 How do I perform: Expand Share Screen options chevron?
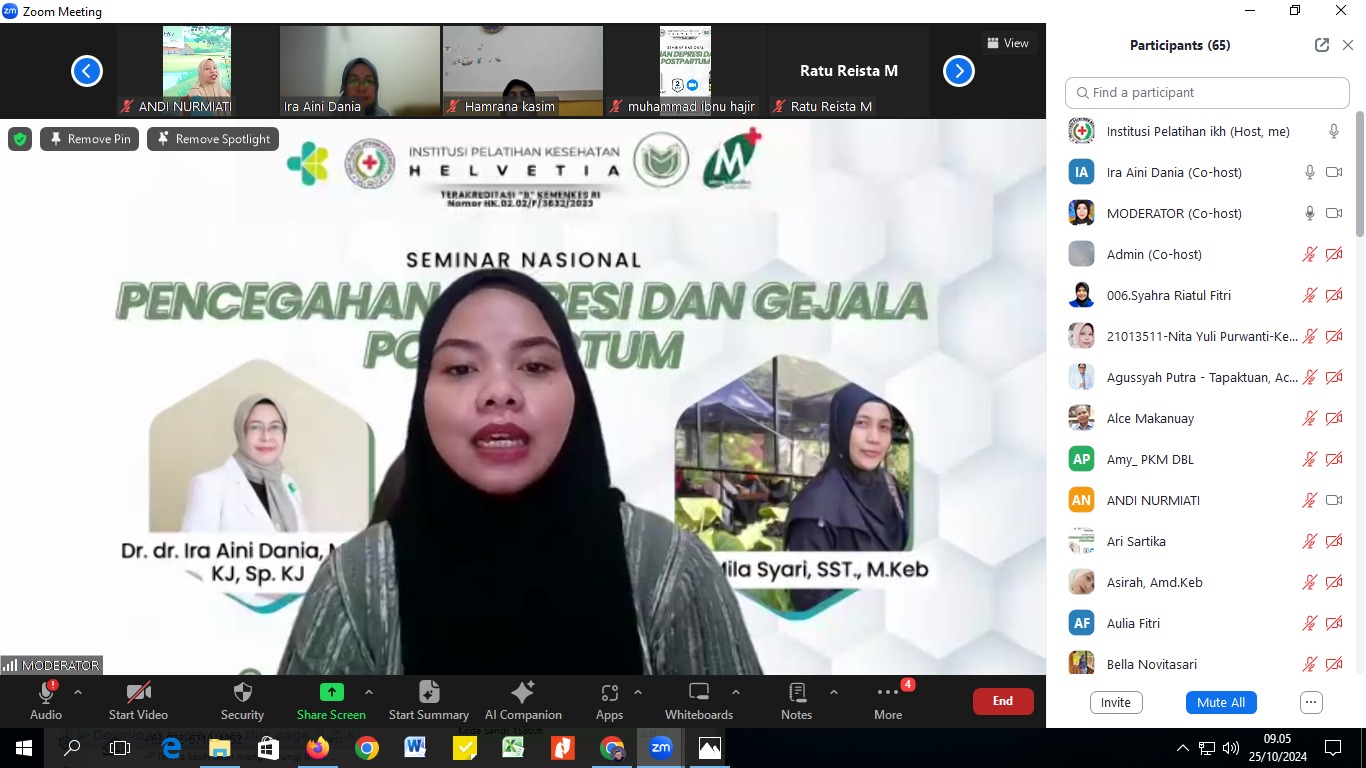coord(368,692)
